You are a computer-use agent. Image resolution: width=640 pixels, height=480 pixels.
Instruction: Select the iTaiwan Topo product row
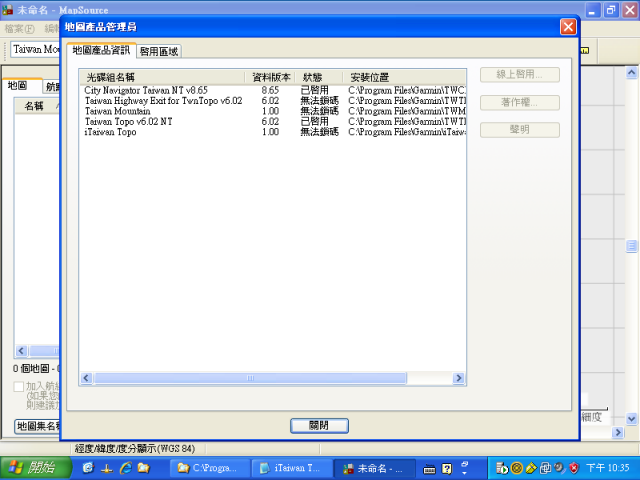(273, 132)
